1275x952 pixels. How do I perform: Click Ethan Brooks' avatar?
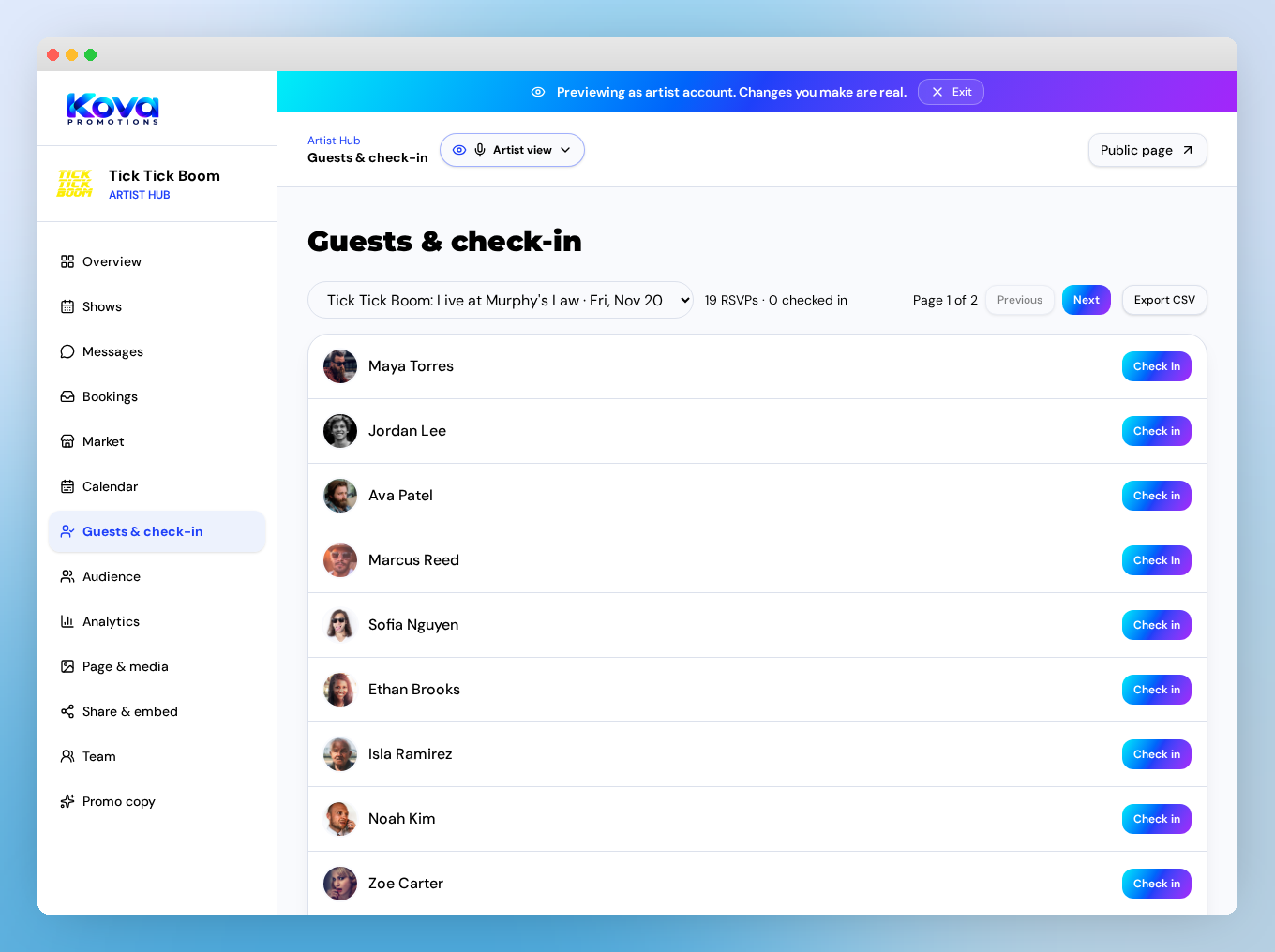[340, 690]
